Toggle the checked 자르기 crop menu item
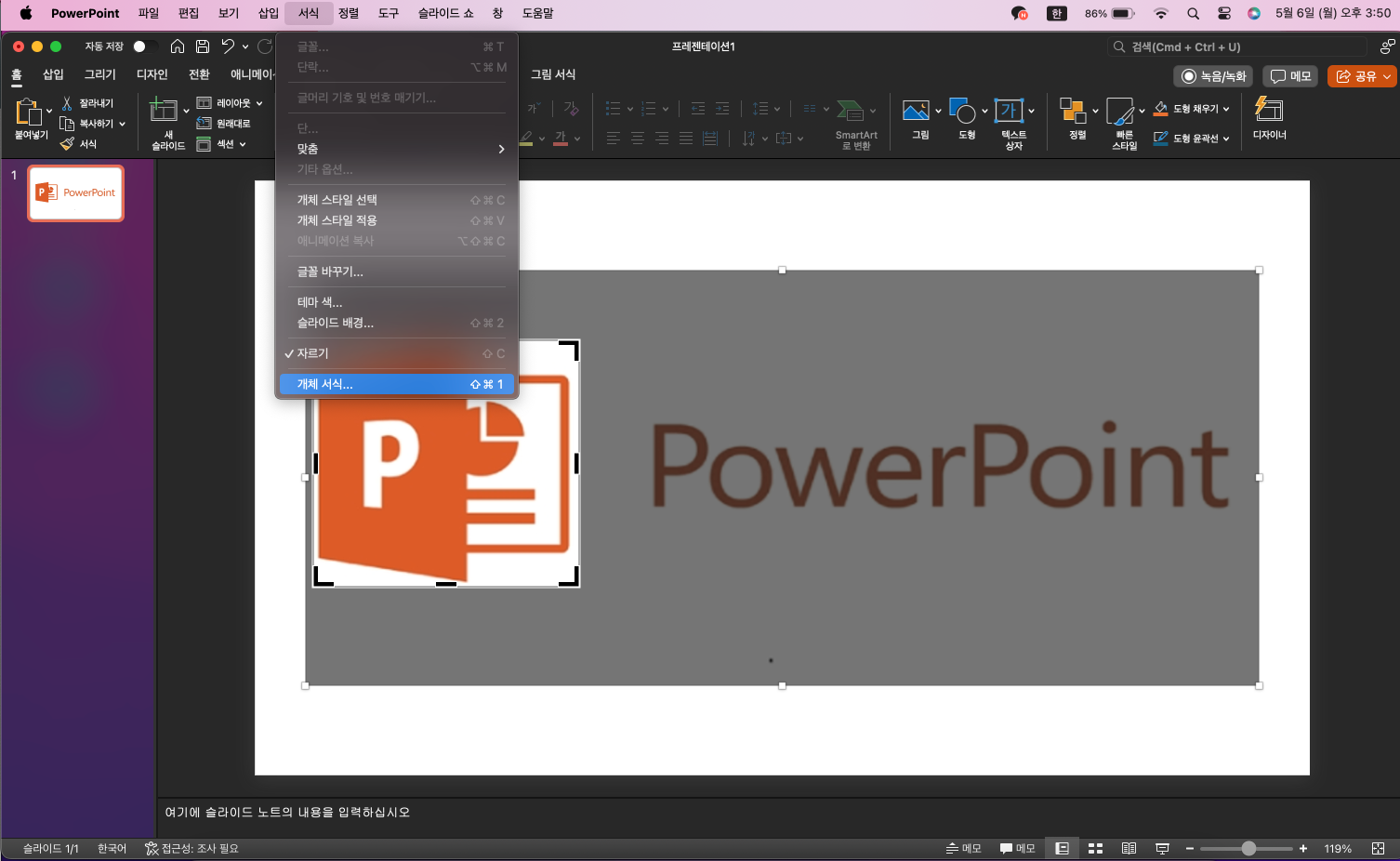 click(x=397, y=353)
